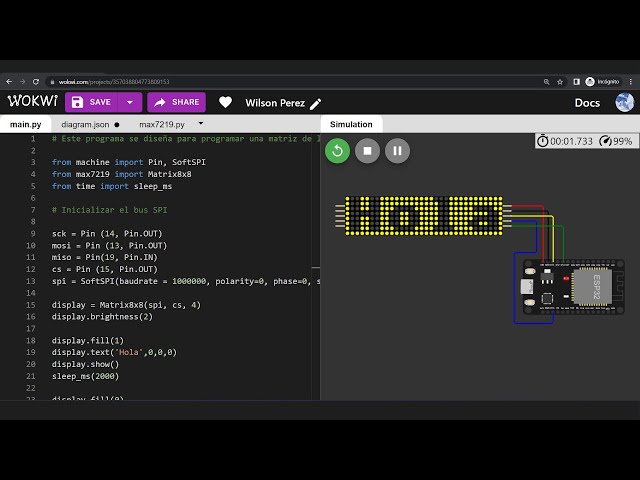Click the site lock icon
The image size is (640, 480).
tap(52, 82)
